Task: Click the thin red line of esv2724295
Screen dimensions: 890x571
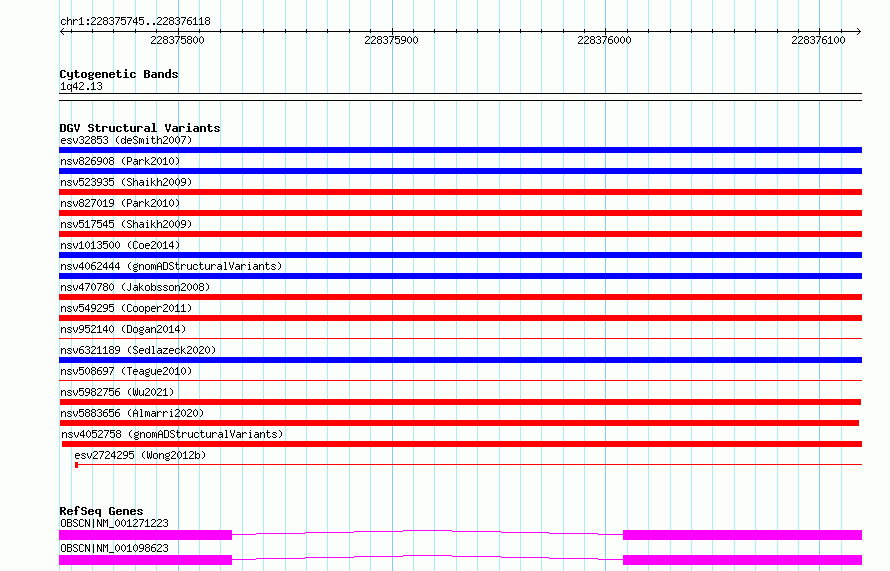Action: tap(469, 464)
